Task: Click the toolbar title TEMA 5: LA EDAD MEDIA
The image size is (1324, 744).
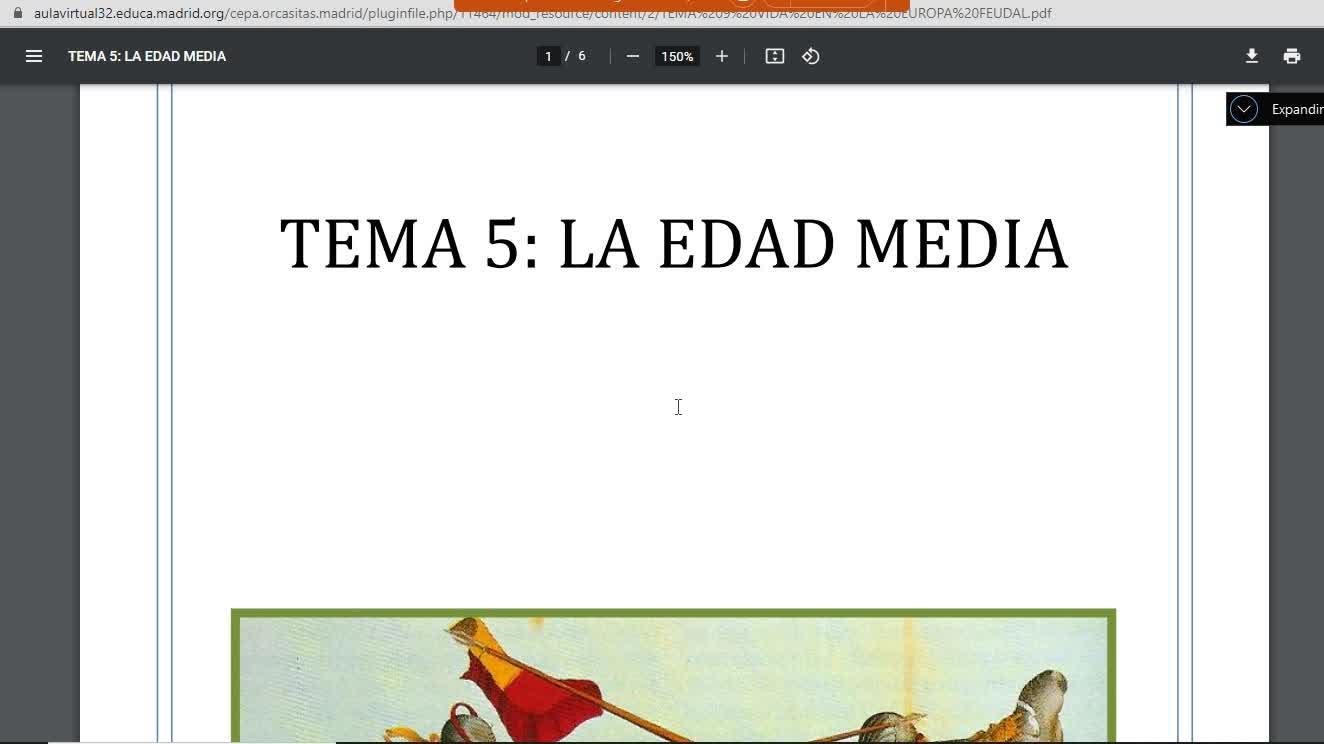Action: point(147,56)
